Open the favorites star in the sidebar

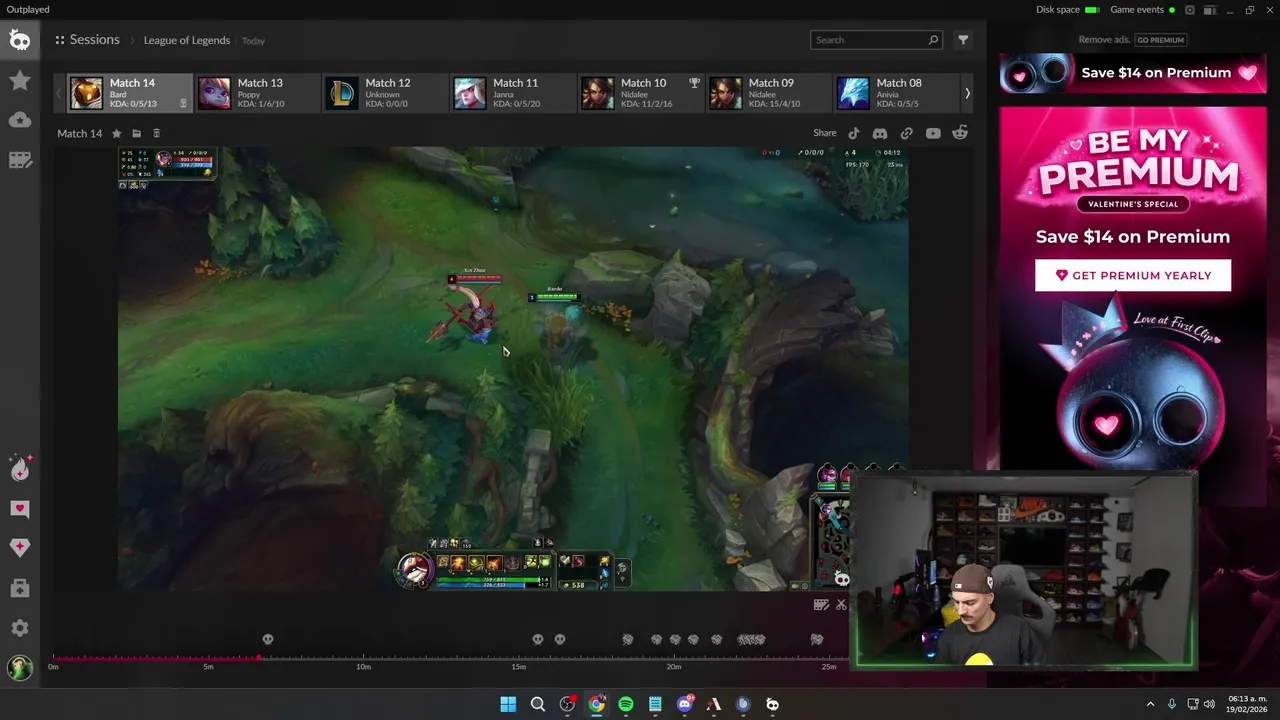click(x=20, y=80)
